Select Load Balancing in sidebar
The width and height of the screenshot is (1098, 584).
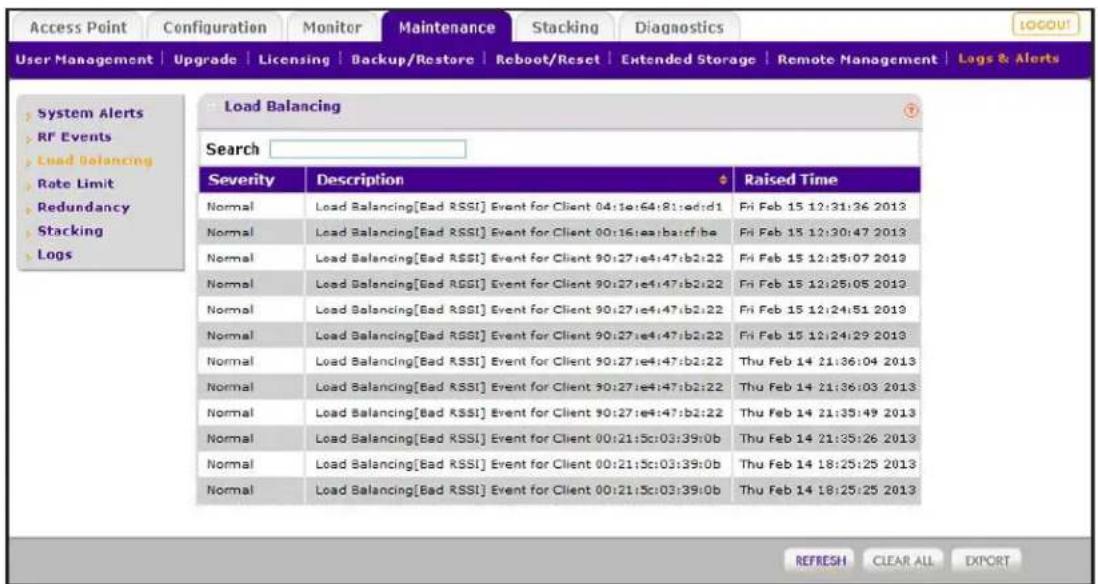pyautogui.click(x=95, y=160)
